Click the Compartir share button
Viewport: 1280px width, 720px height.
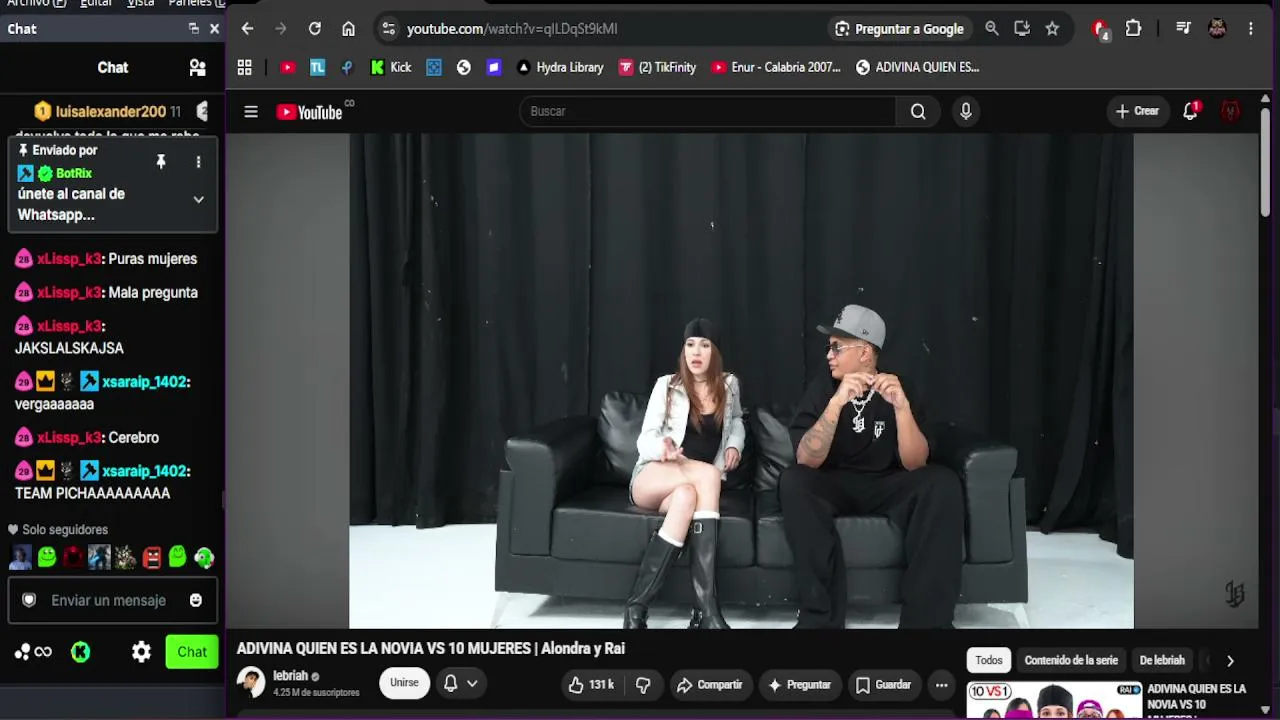pyautogui.click(x=709, y=685)
